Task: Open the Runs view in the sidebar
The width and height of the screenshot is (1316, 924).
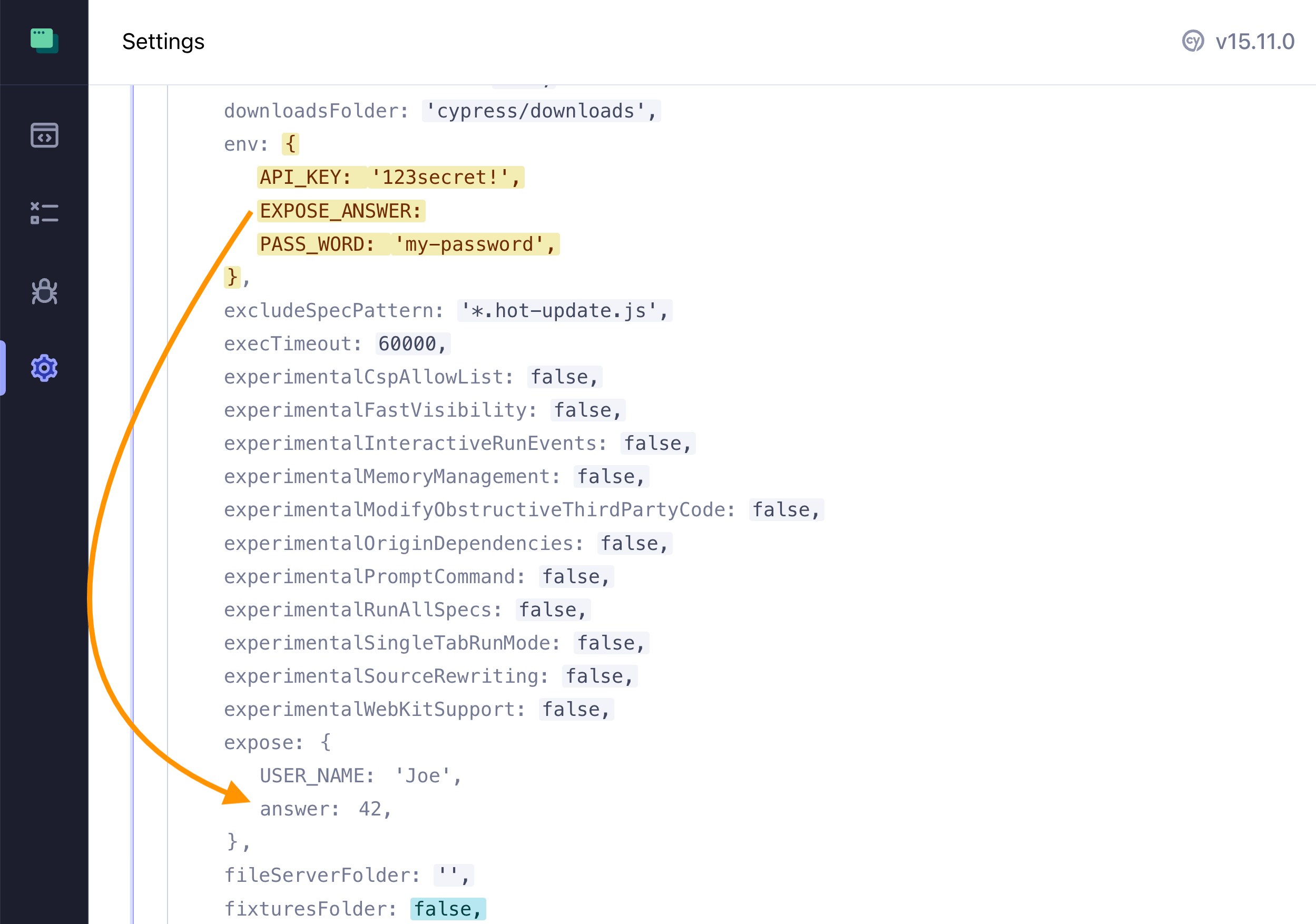Action: pos(44,213)
